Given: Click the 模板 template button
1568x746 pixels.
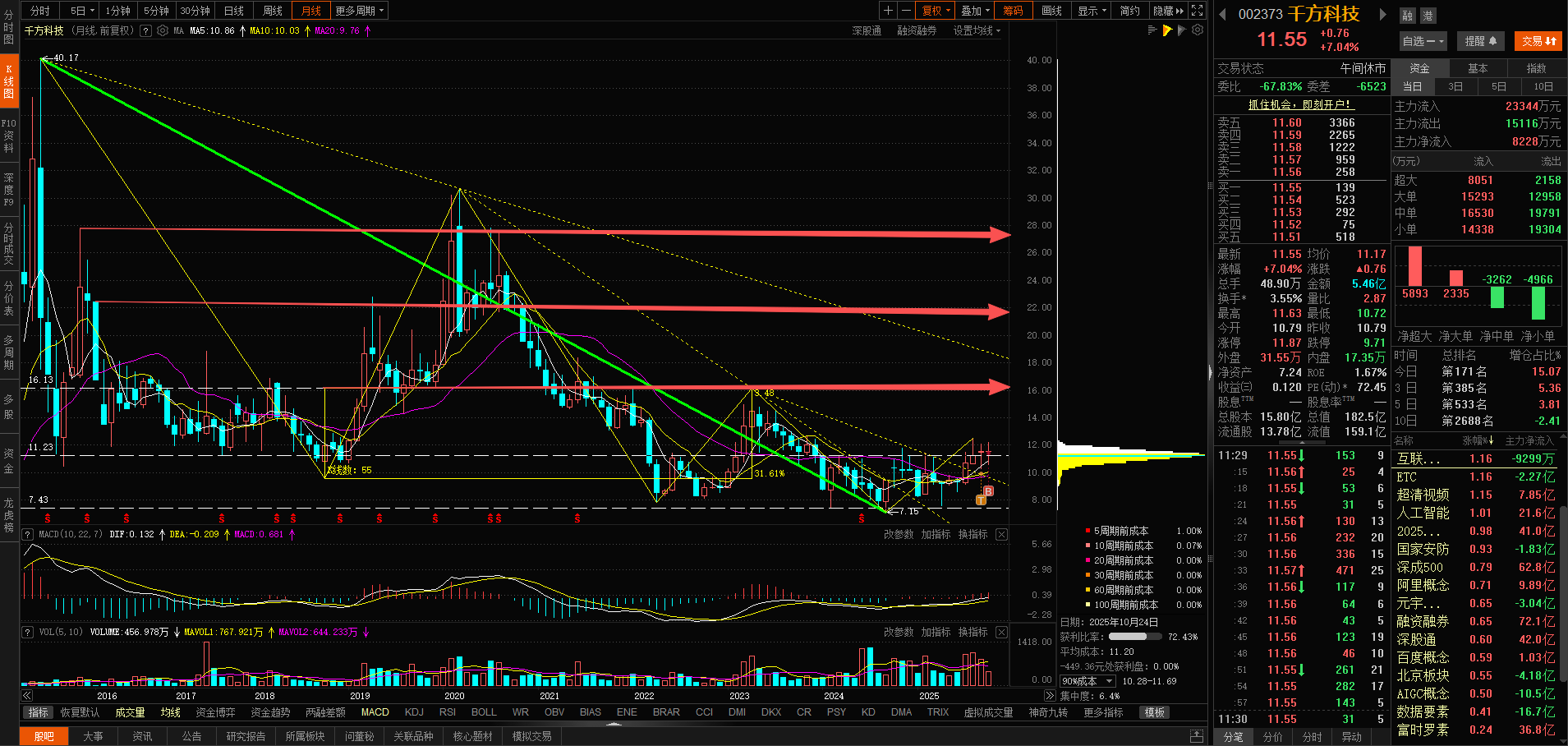Looking at the screenshot, I should pyautogui.click(x=1155, y=712).
